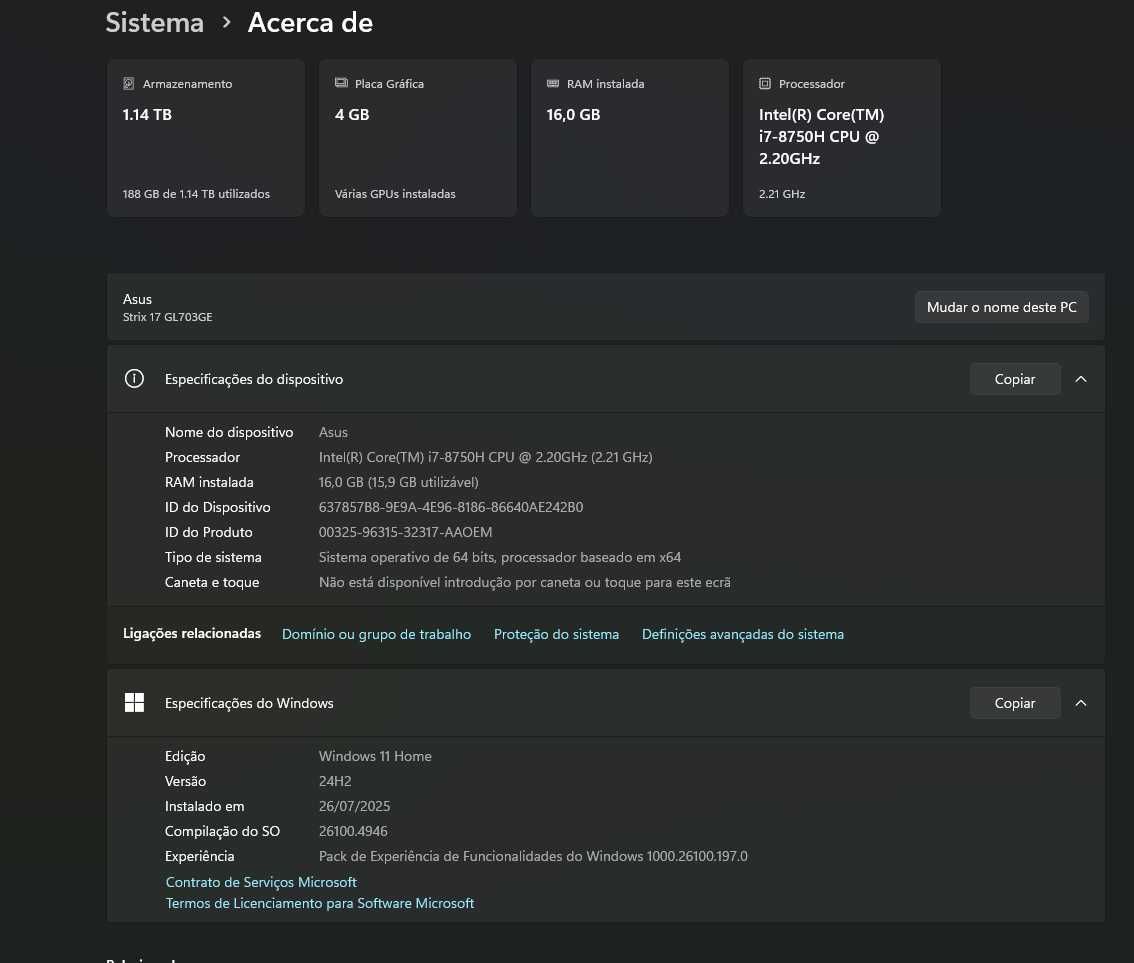This screenshot has height=963, width=1134.
Task: Click the Tipo de sistema label
Action: pos(213,557)
